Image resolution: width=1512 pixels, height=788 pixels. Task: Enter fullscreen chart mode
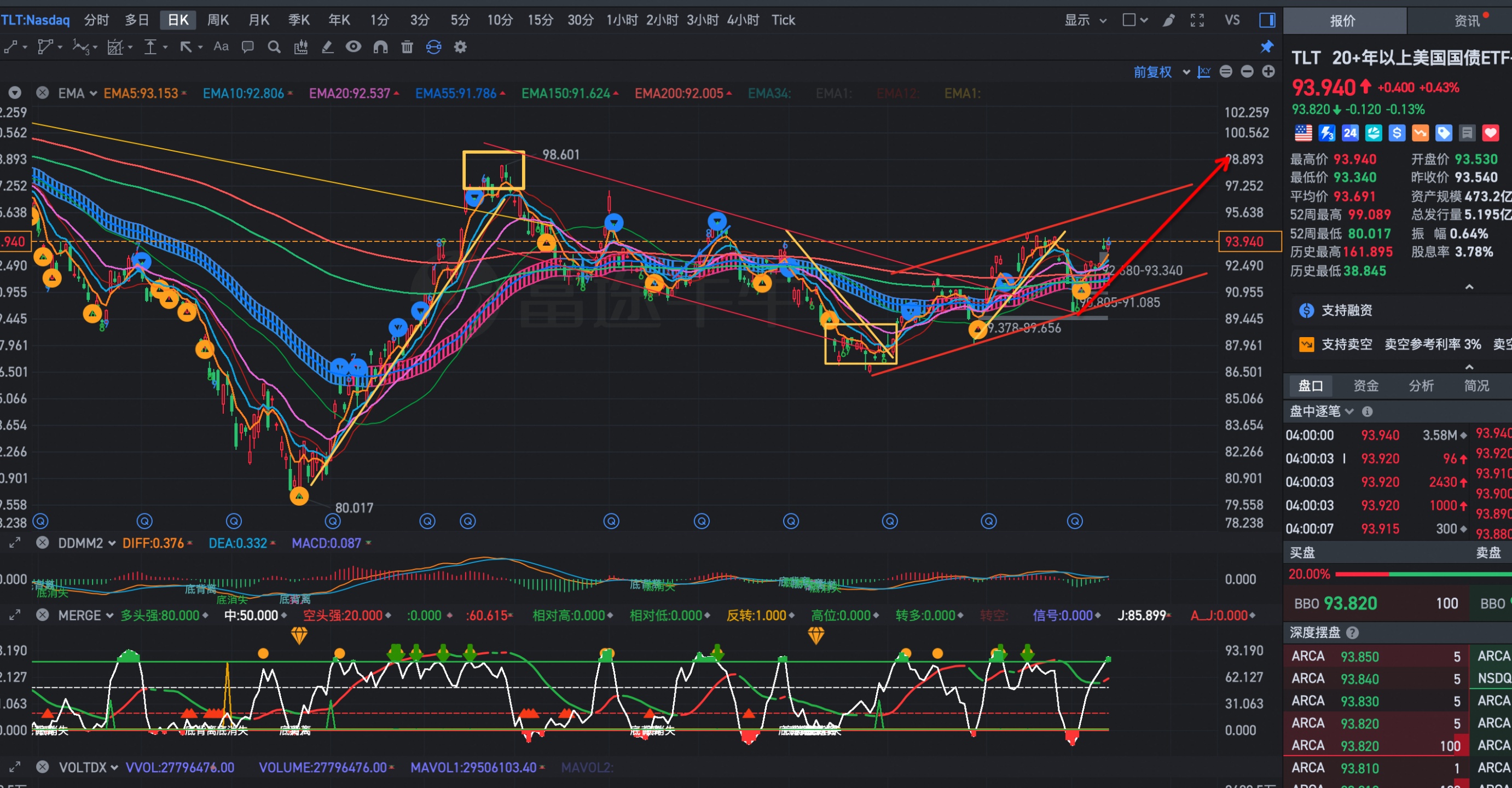[1197, 21]
